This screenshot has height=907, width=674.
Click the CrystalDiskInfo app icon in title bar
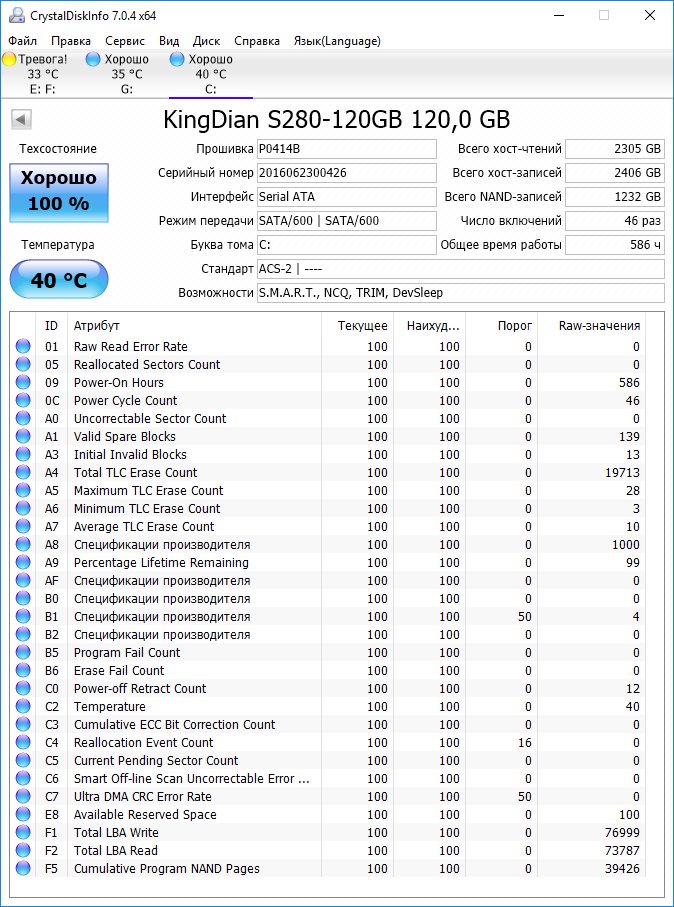point(17,16)
